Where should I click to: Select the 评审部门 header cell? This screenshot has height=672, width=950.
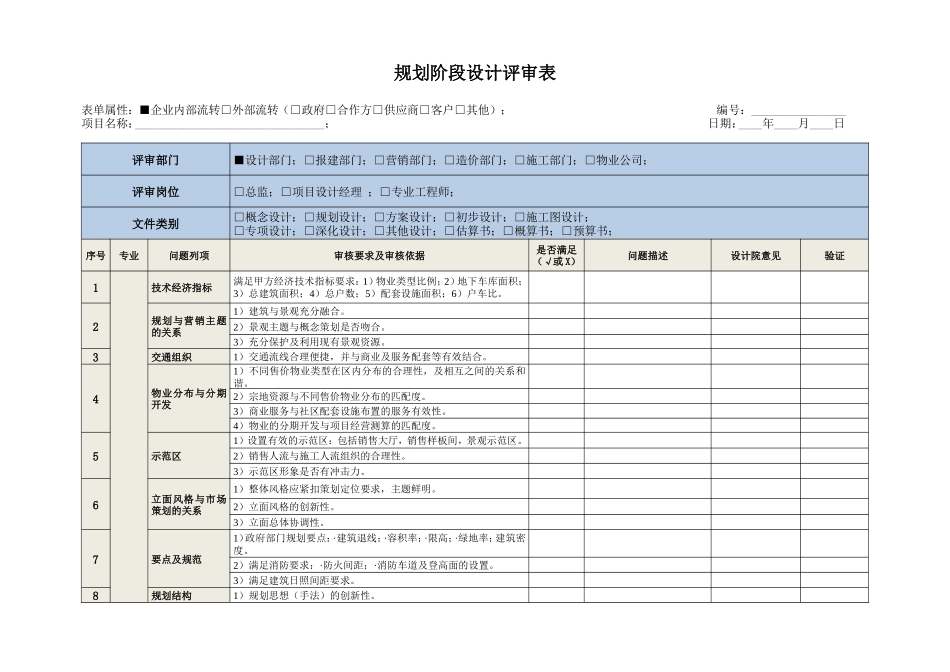[x=156, y=160]
